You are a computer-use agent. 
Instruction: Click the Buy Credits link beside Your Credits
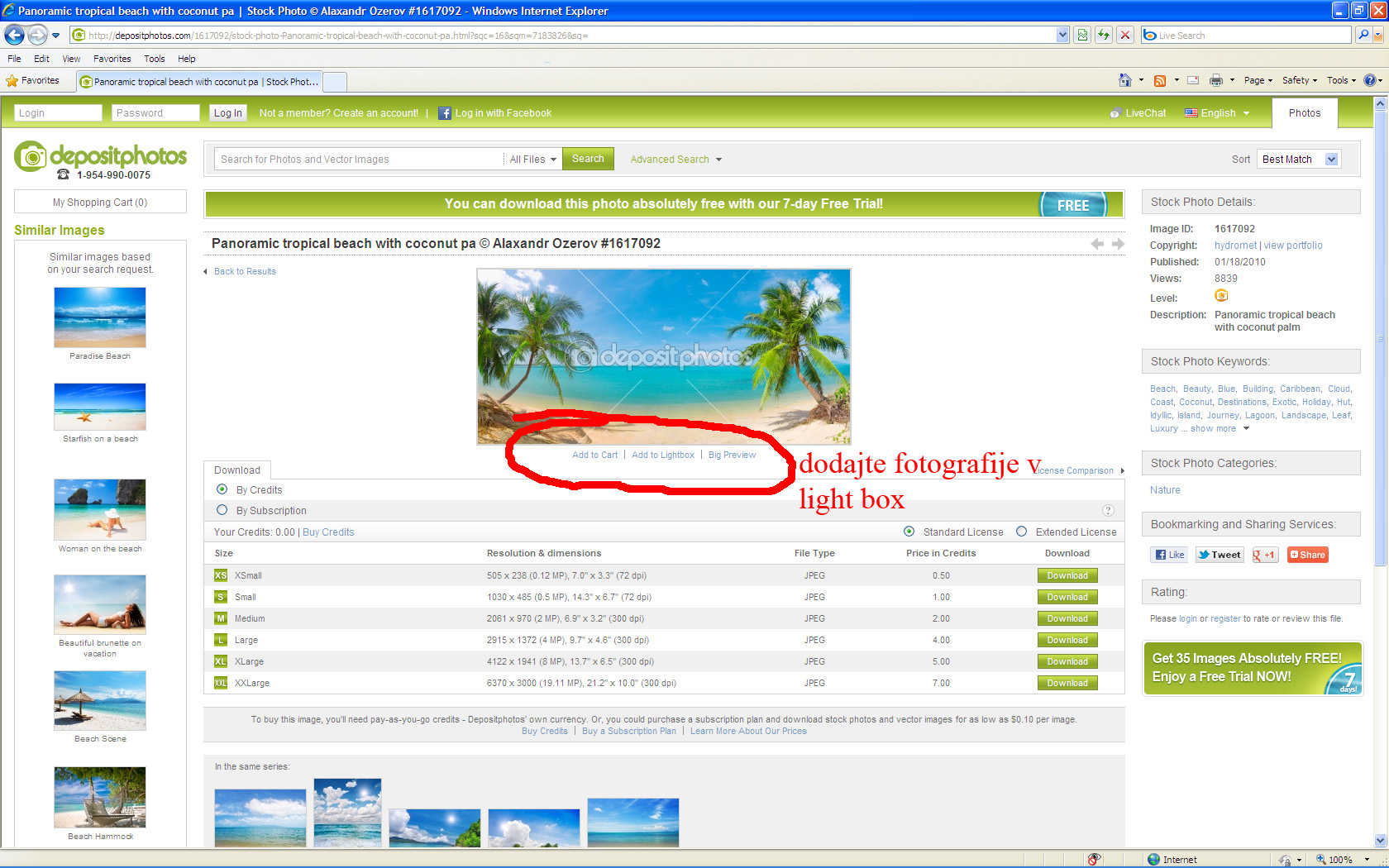tap(328, 532)
